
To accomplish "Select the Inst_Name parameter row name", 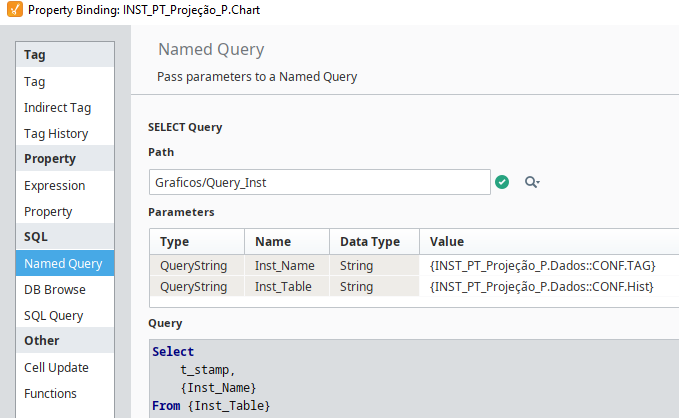I will pyautogui.click(x=285, y=265).
